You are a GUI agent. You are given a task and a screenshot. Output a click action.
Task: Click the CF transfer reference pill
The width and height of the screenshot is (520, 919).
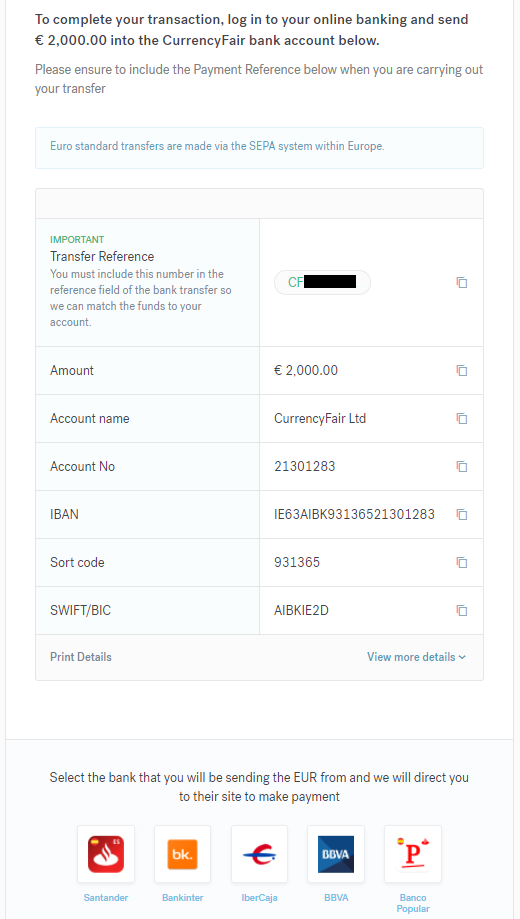tap(322, 282)
